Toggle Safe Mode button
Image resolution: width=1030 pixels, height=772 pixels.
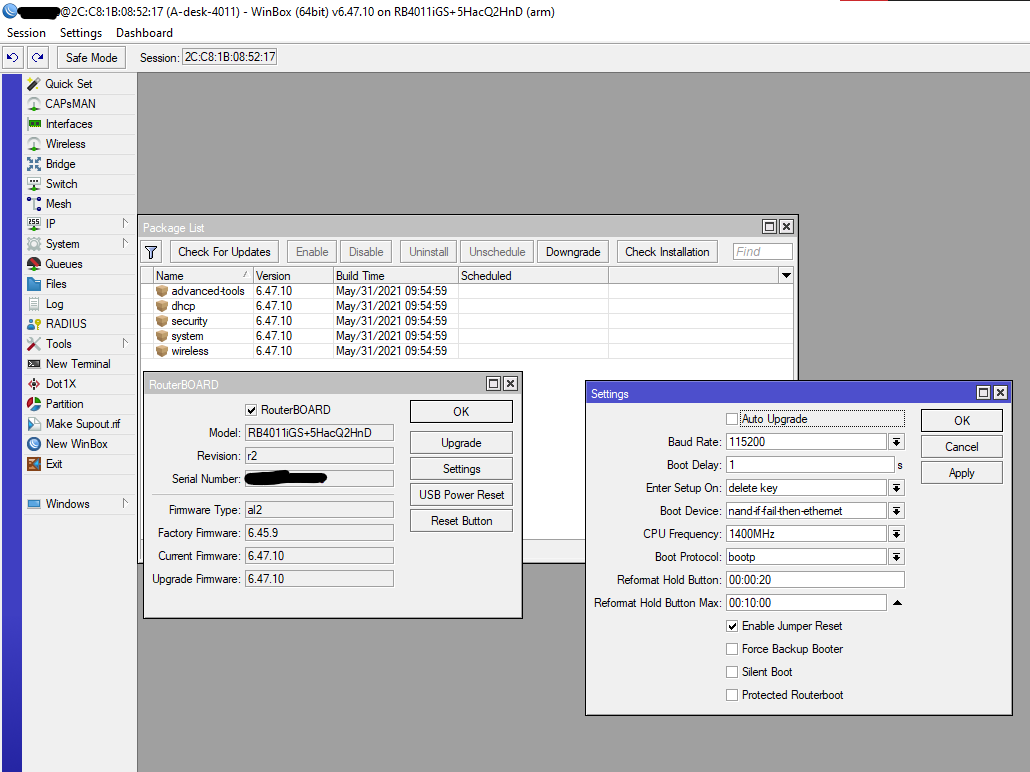[91, 58]
